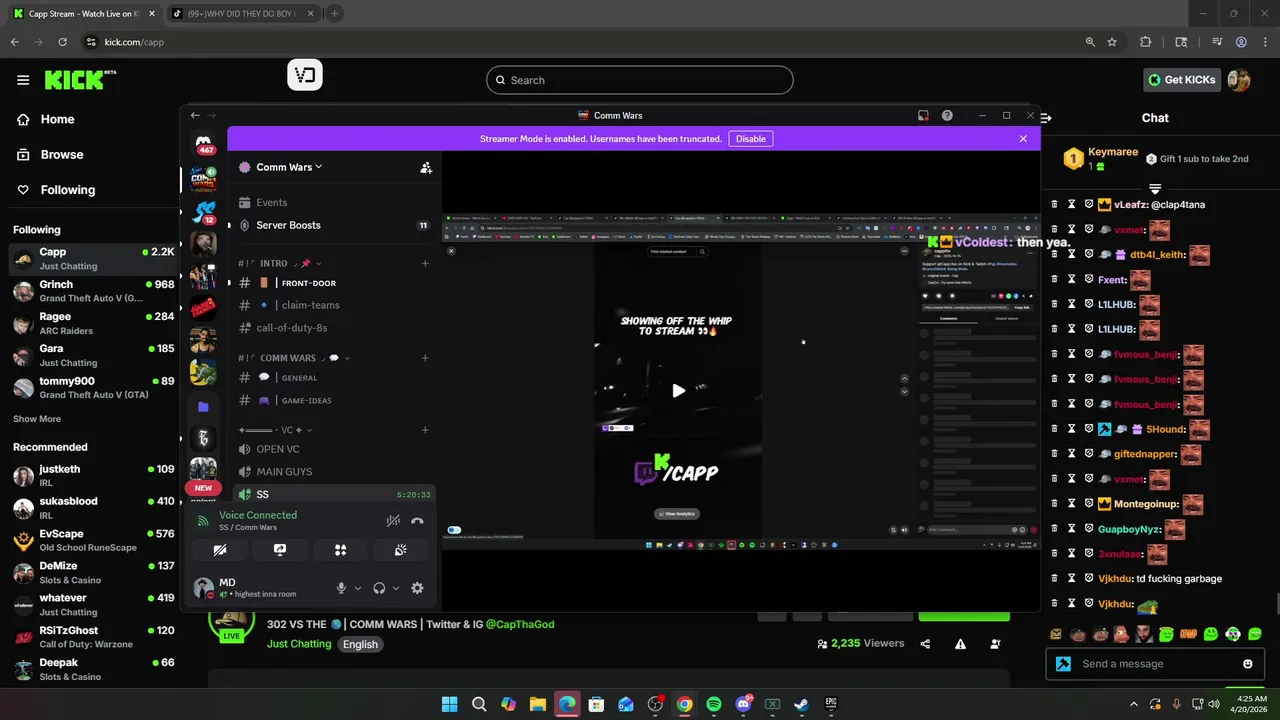This screenshot has height=720, width=1280.
Task: Open Windows Start menu
Action: pyautogui.click(x=450, y=704)
